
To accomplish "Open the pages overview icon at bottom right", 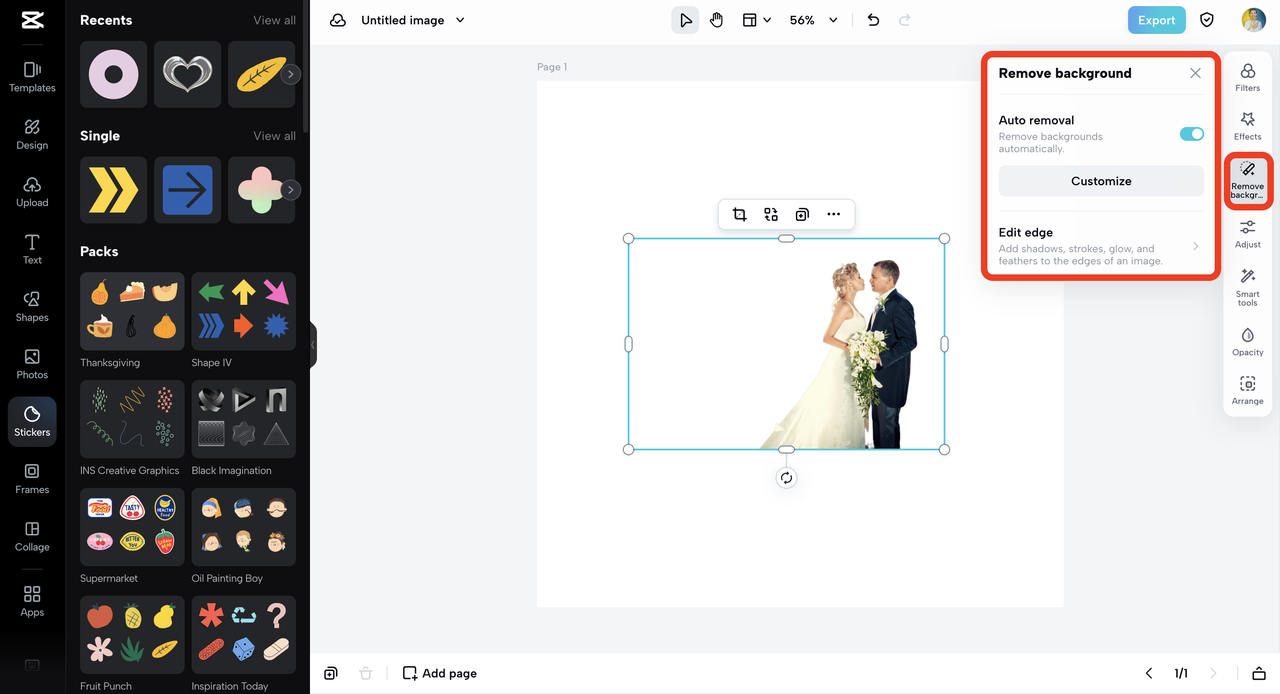I will [1259, 673].
